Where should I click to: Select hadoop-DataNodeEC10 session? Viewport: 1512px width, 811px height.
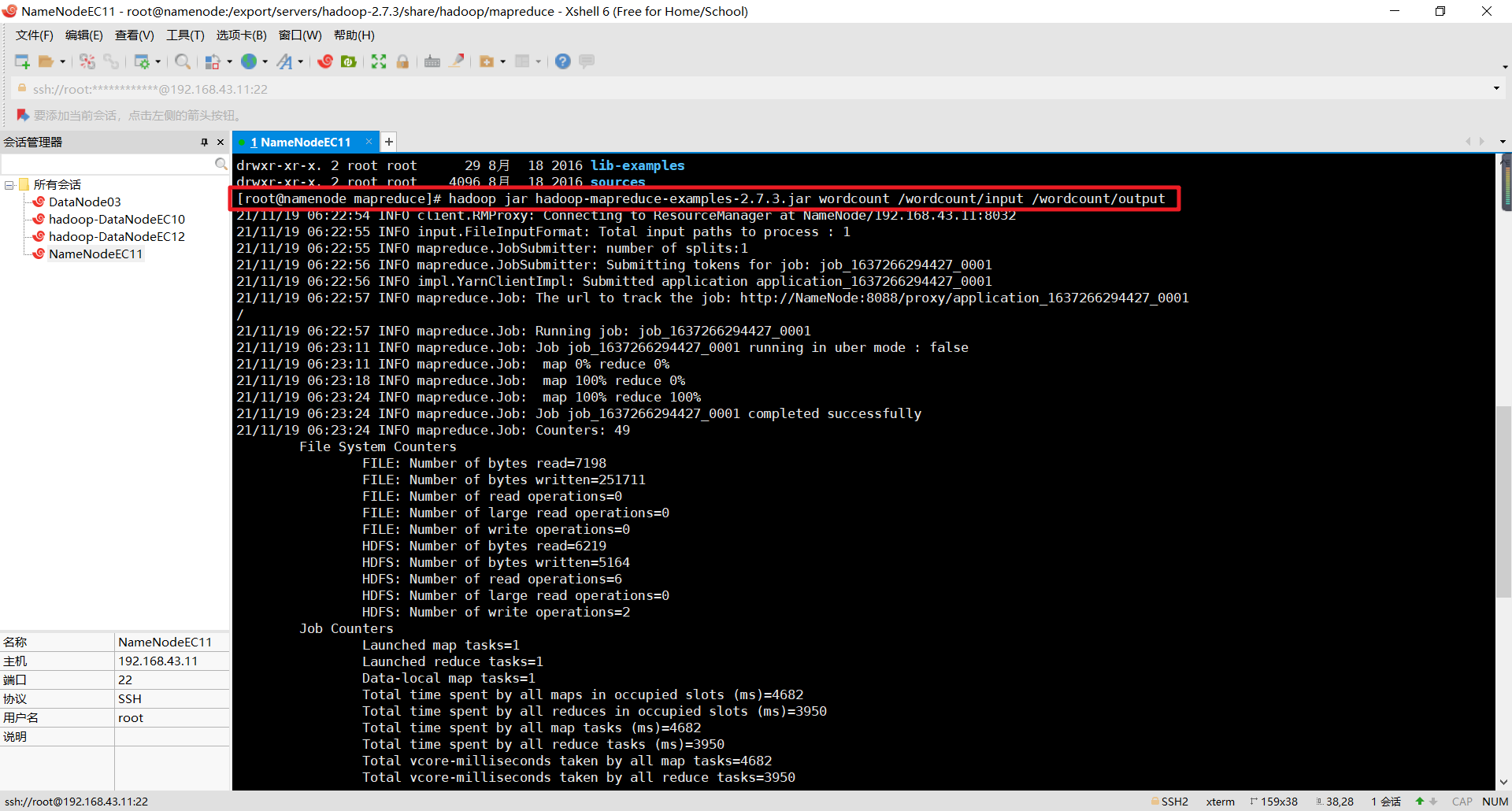(x=117, y=220)
